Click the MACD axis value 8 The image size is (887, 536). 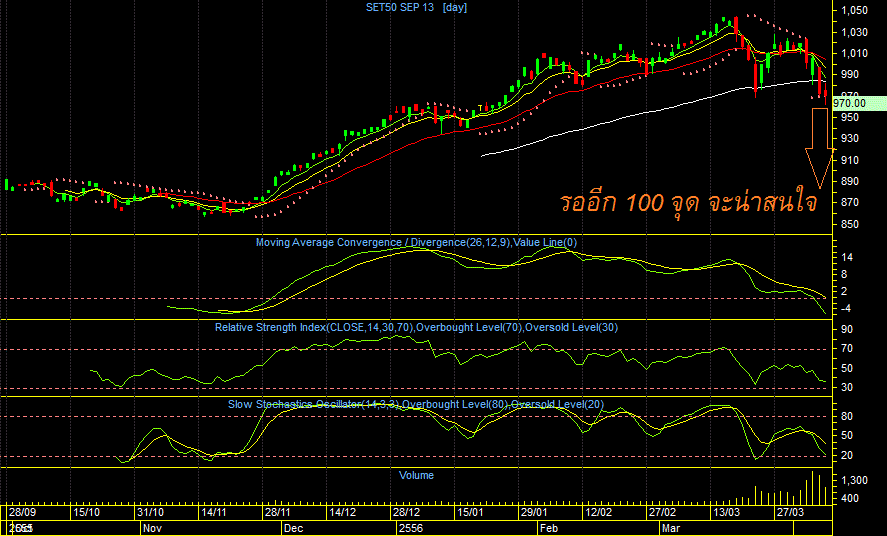845,275
